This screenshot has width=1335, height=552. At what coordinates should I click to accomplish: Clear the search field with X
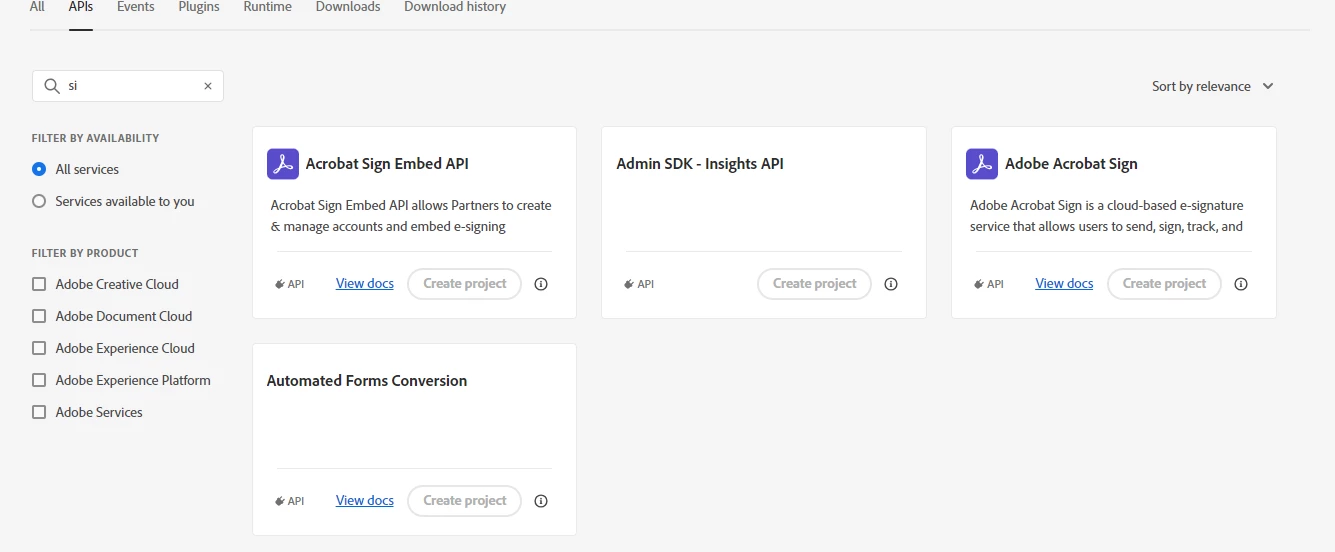pyautogui.click(x=208, y=86)
